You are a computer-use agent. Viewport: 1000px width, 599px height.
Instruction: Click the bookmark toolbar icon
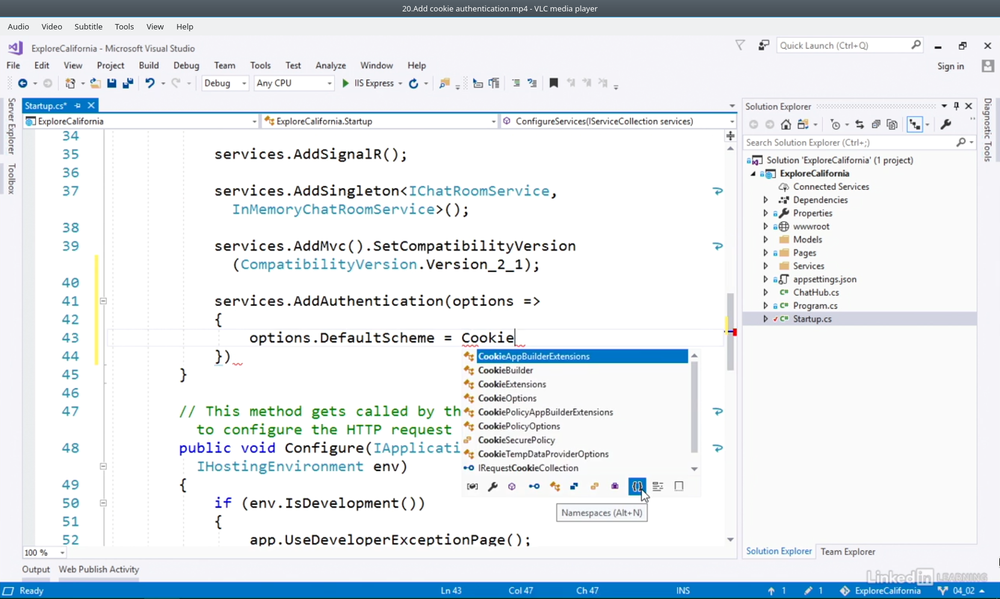pyautogui.click(x=554, y=83)
